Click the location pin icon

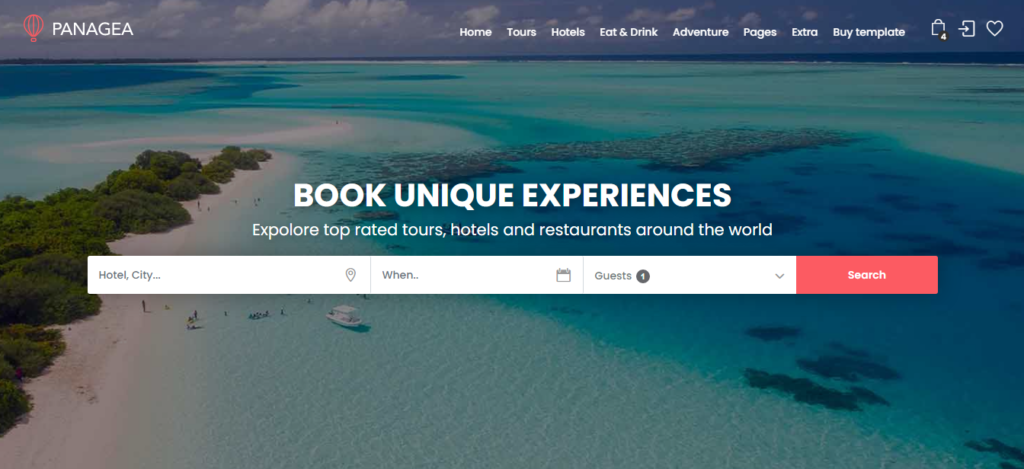tap(351, 275)
